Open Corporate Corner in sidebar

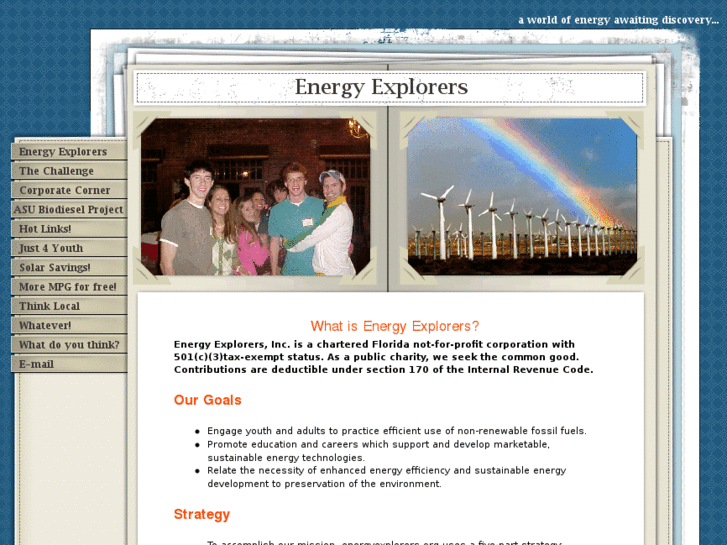click(69, 190)
